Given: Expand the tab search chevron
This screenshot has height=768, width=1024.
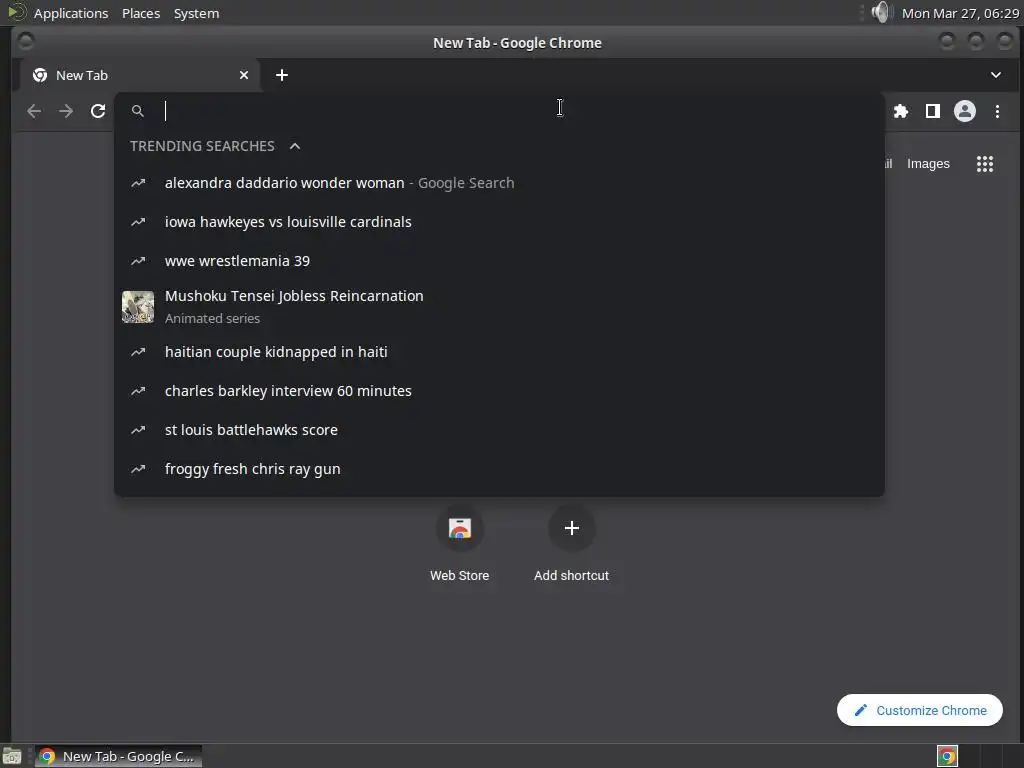Looking at the screenshot, I should [x=995, y=75].
